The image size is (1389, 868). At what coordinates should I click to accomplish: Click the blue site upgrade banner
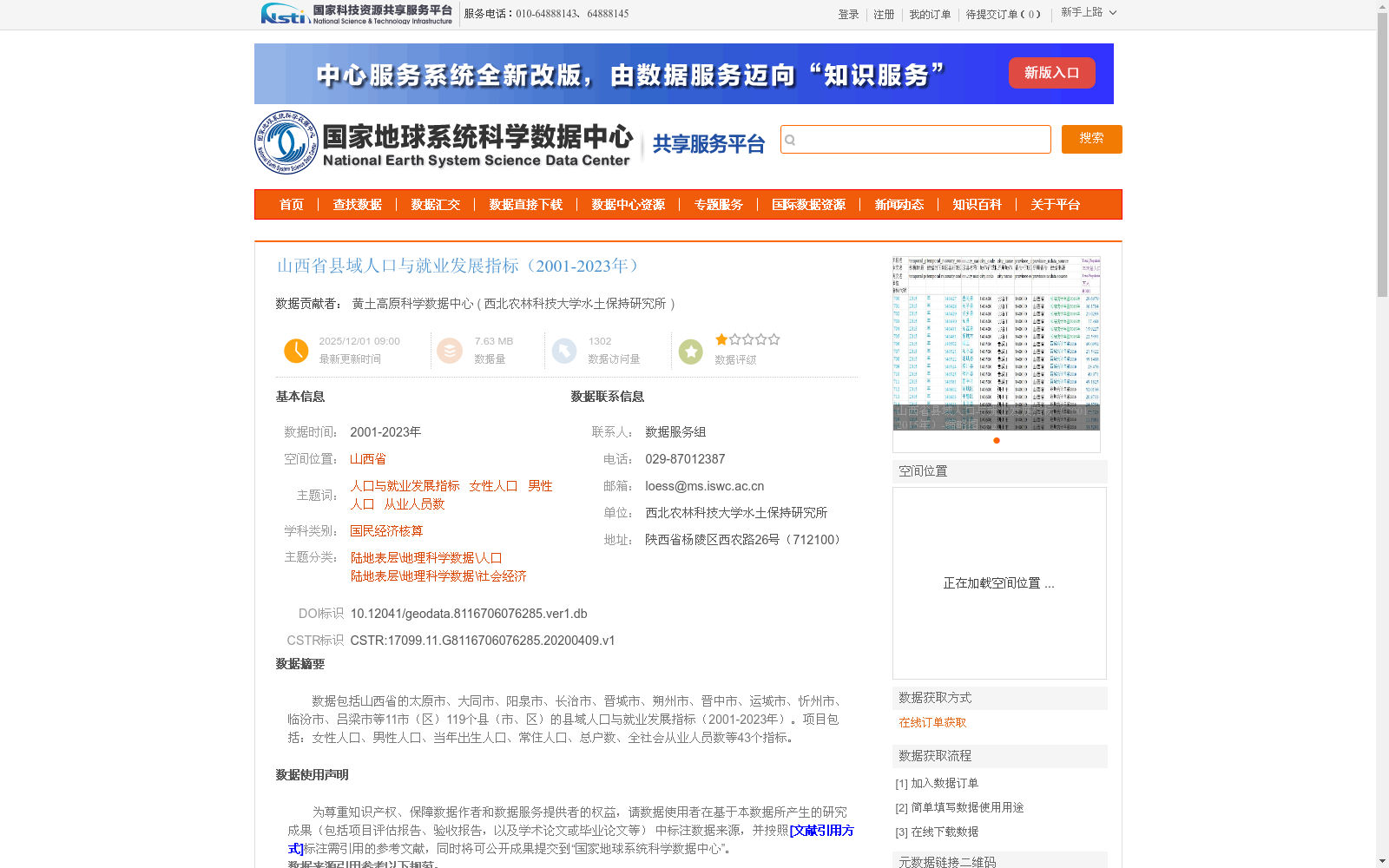point(684,74)
